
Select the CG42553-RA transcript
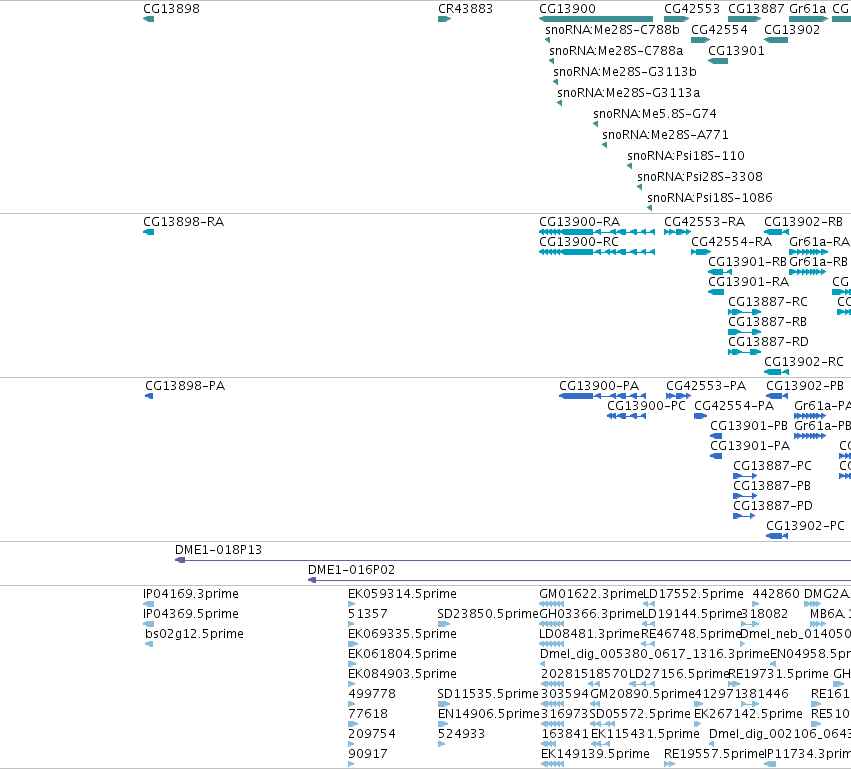pyautogui.click(x=677, y=232)
